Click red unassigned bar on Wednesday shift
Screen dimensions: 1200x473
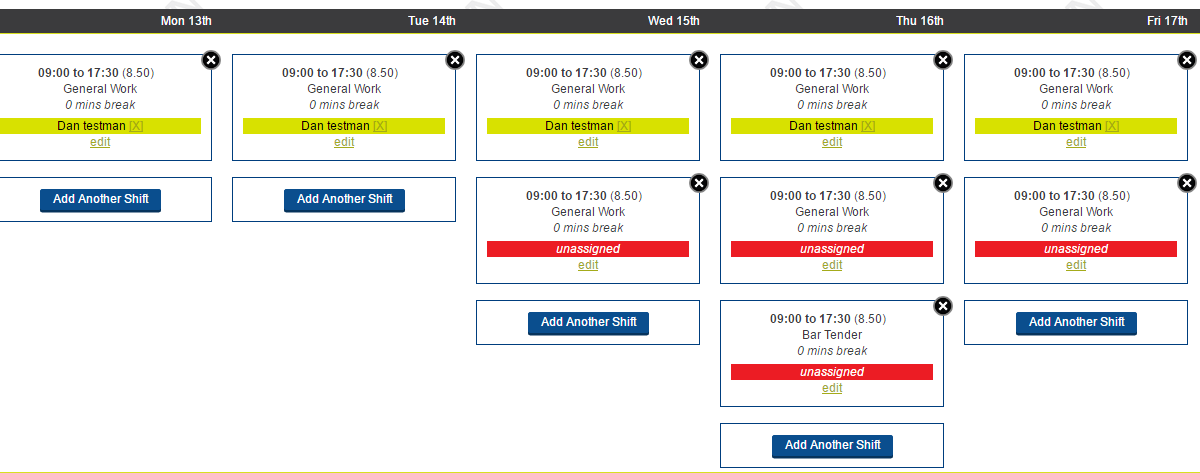coord(588,249)
